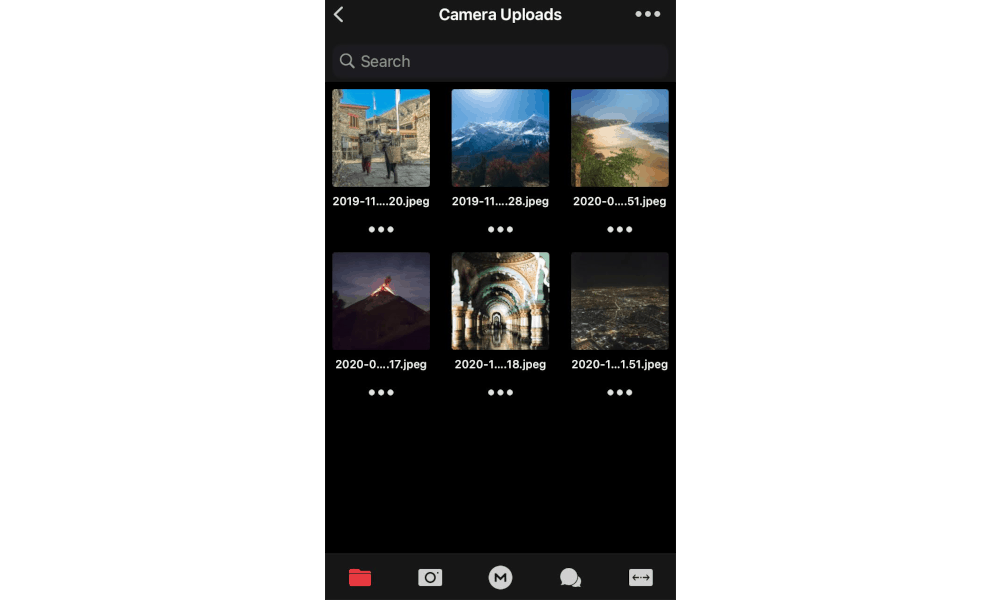Open options for 2019-11....20.jpeg
1000x600 pixels.
(381, 229)
